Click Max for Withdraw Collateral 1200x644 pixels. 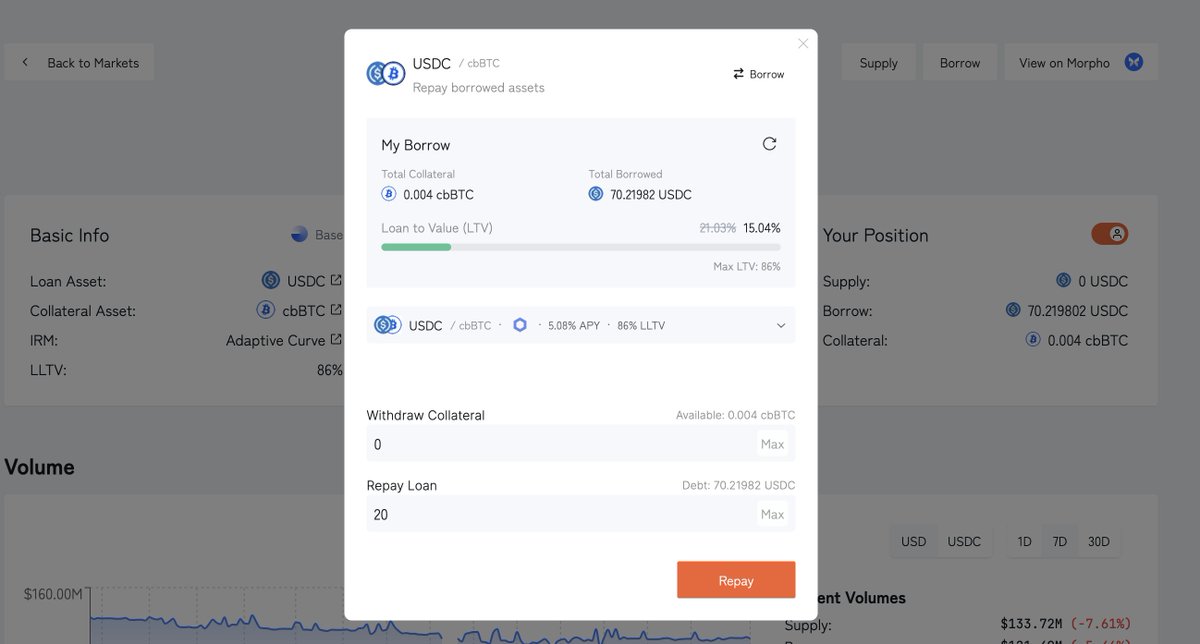pyautogui.click(x=772, y=444)
